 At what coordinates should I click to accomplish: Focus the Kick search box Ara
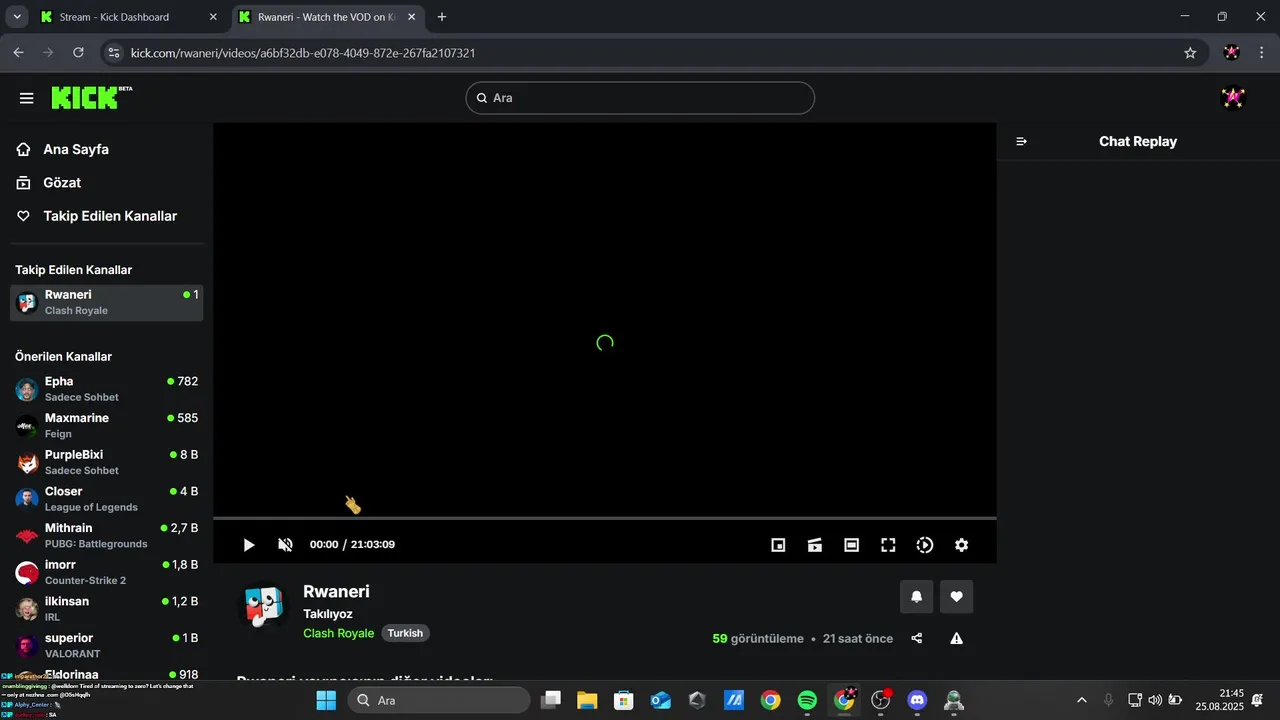pyautogui.click(x=640, y=98)
